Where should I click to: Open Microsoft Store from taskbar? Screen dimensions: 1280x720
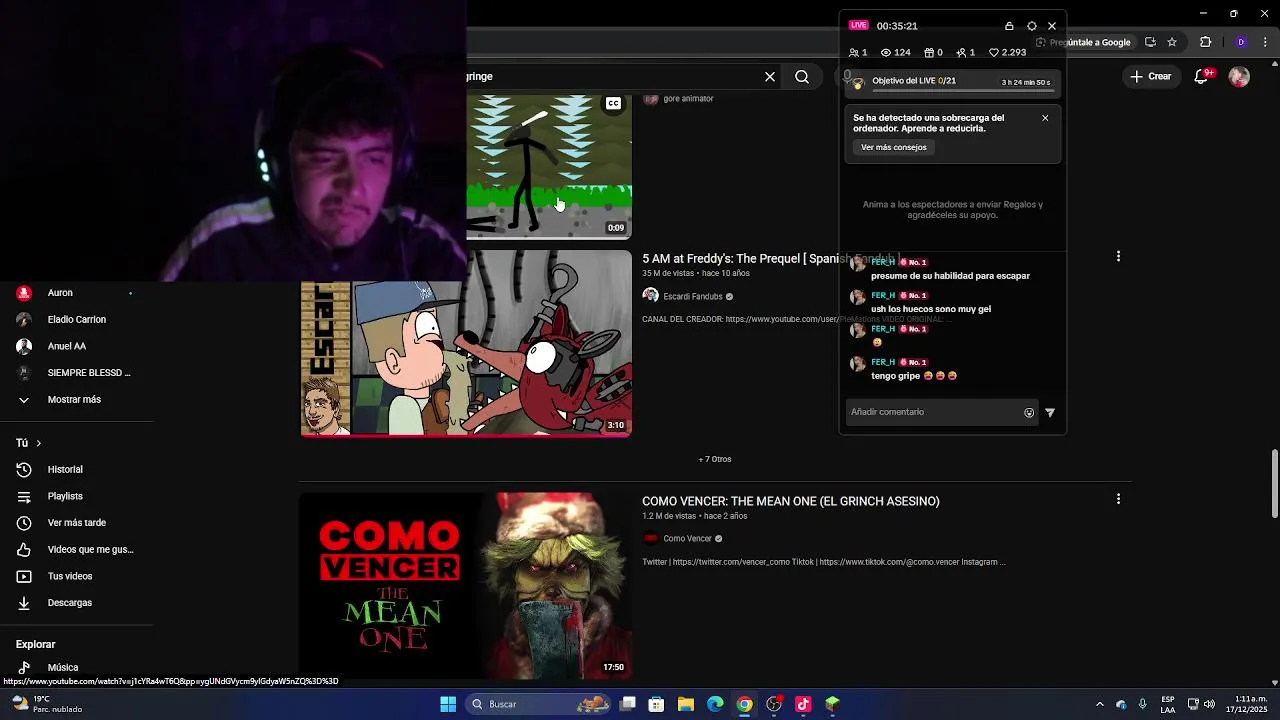[657, 704]
